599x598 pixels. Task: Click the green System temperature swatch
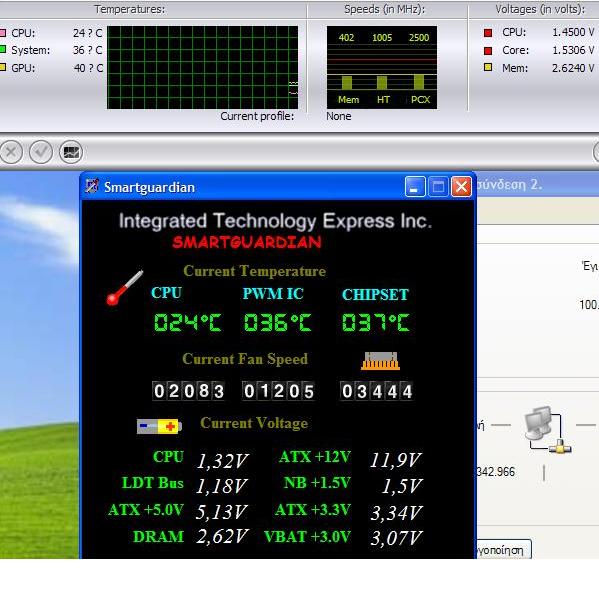[x=3, y=49]
